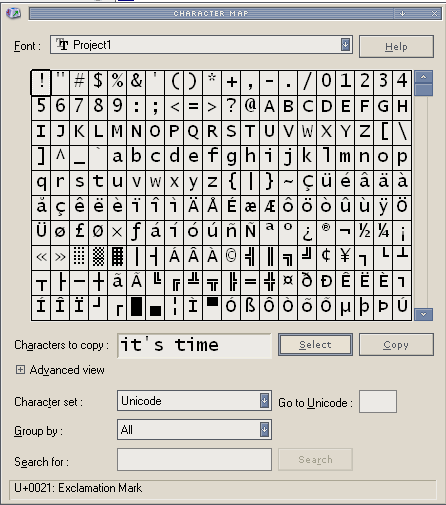Image resolution: width=446 pixels, height=505 pixels.
Task: Select the inverted question mark cell
Action: (307, 232)
